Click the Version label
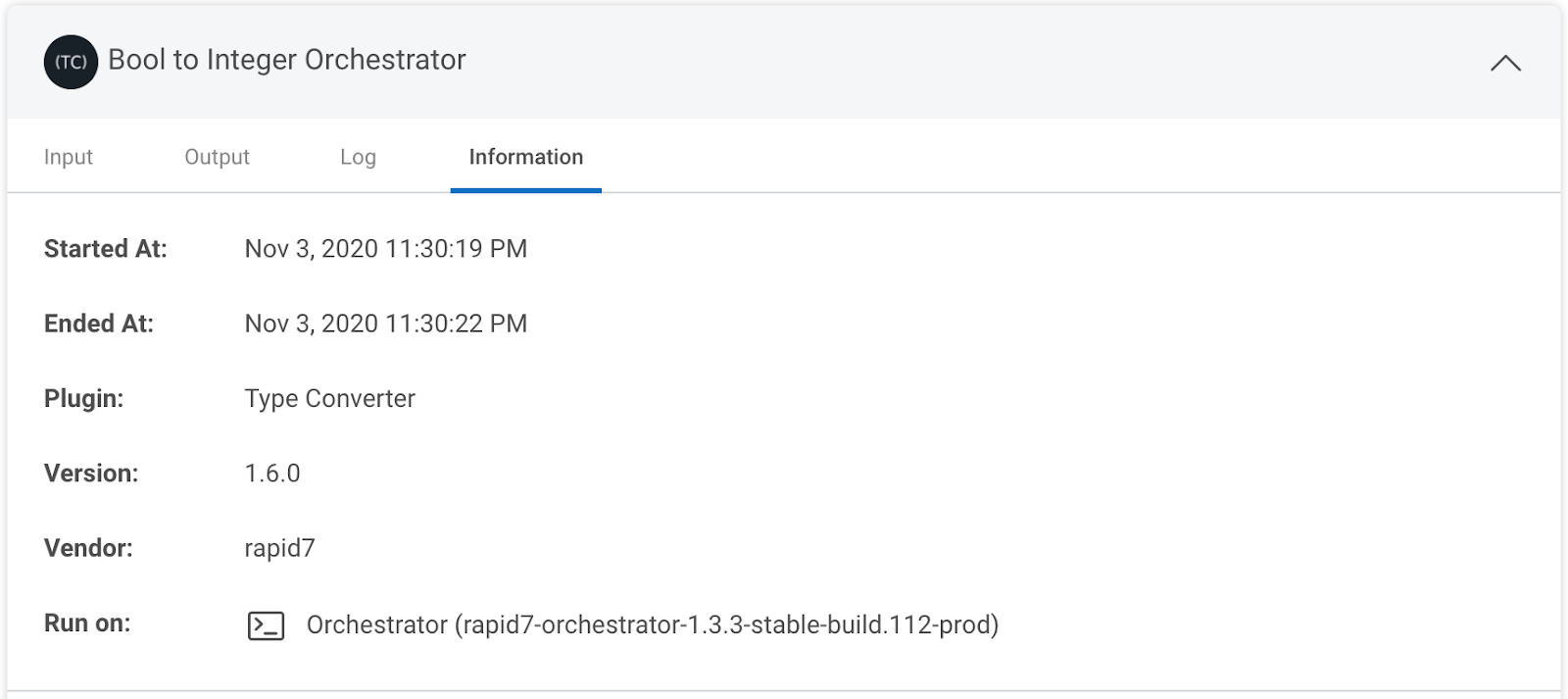The width and height of the screenshot is (1568, 699). [x=90, y=474]
